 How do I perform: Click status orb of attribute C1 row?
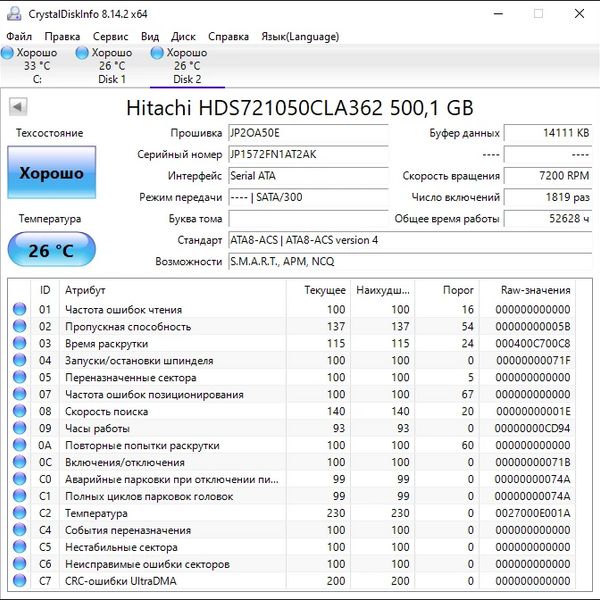pos(20,496)
